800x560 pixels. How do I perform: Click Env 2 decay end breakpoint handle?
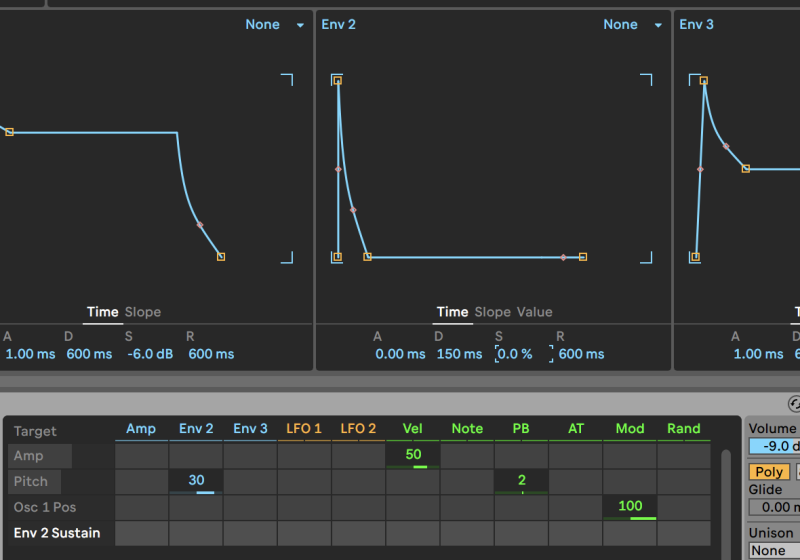pyautogui.click(x=367, y=257)
